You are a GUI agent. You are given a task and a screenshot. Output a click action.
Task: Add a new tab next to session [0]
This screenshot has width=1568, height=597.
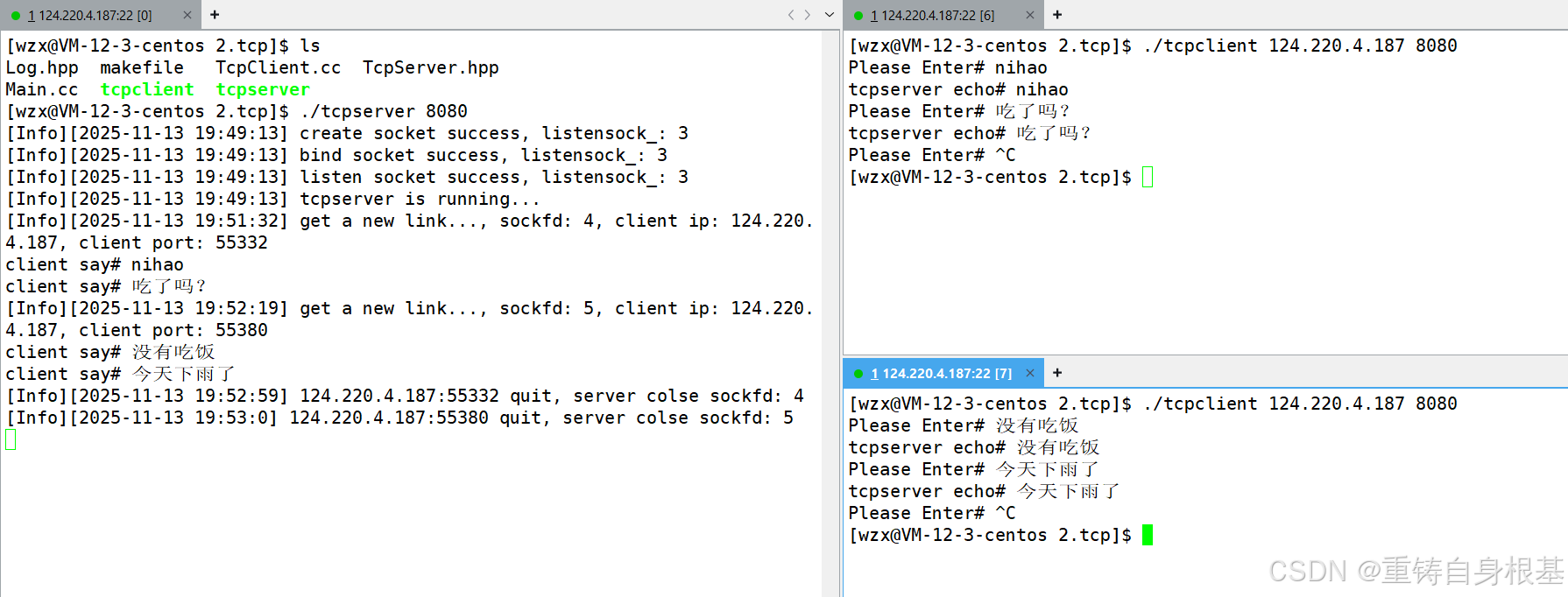[x=215, y=15]
